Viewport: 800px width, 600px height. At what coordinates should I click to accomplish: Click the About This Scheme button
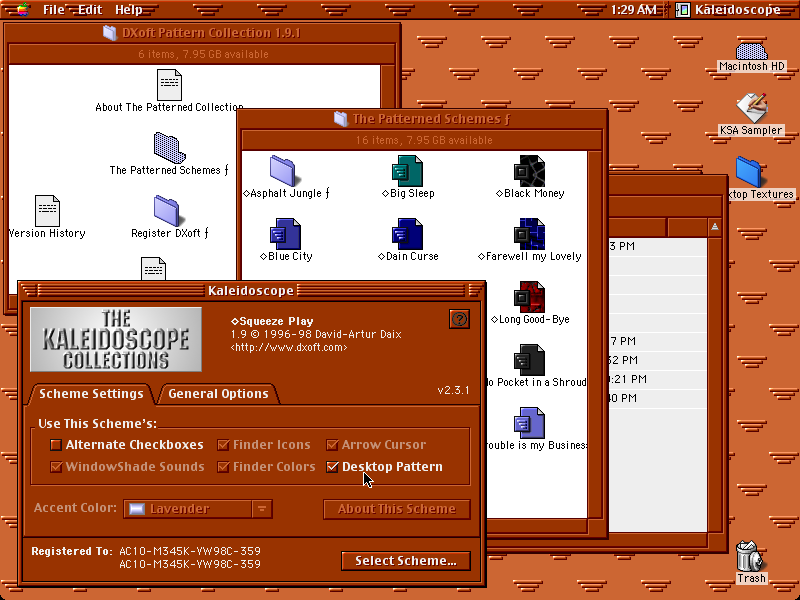[396, 509]
